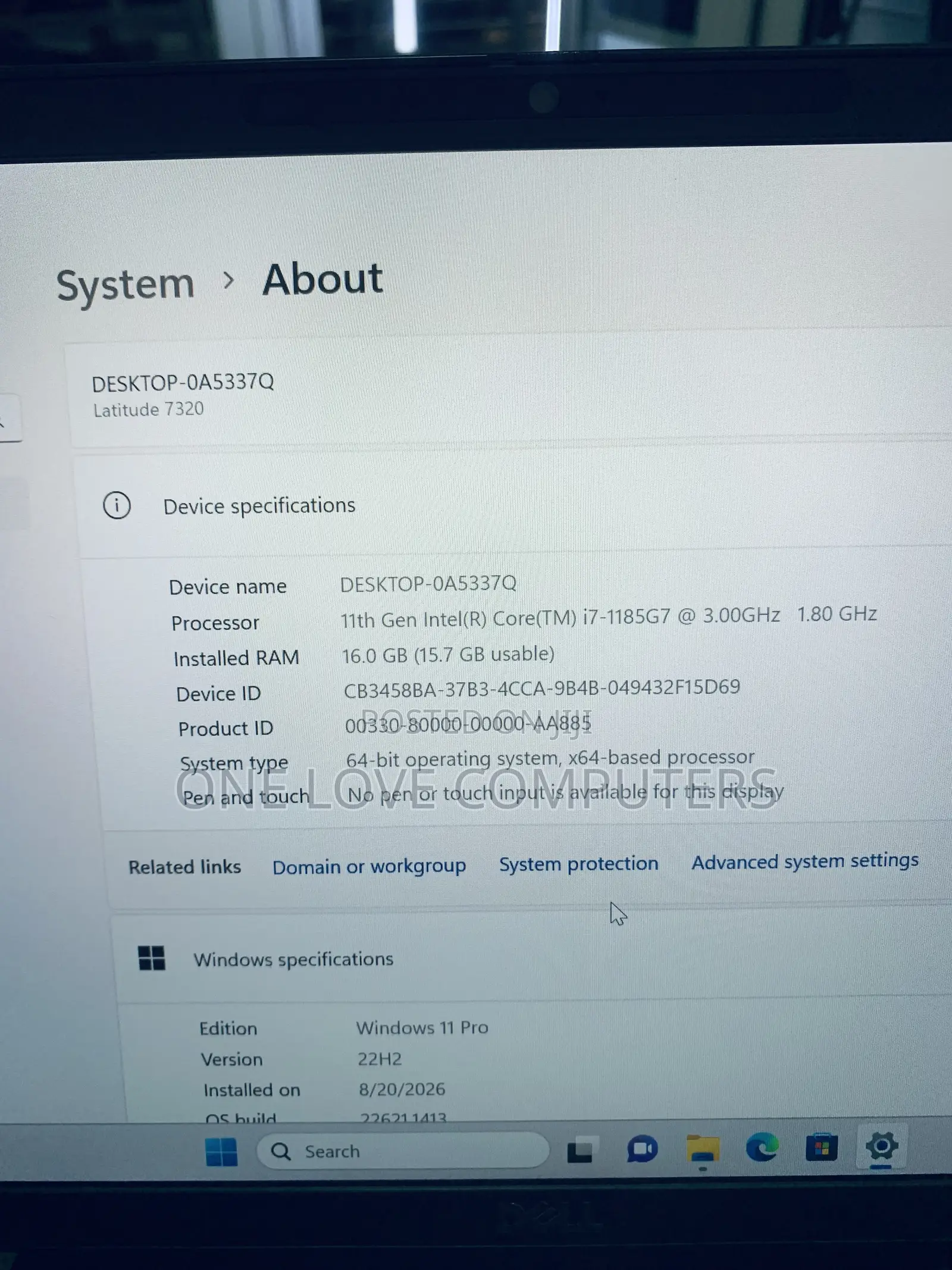
Task: Click the taskbar Search box
Action: pos(403,1151)
